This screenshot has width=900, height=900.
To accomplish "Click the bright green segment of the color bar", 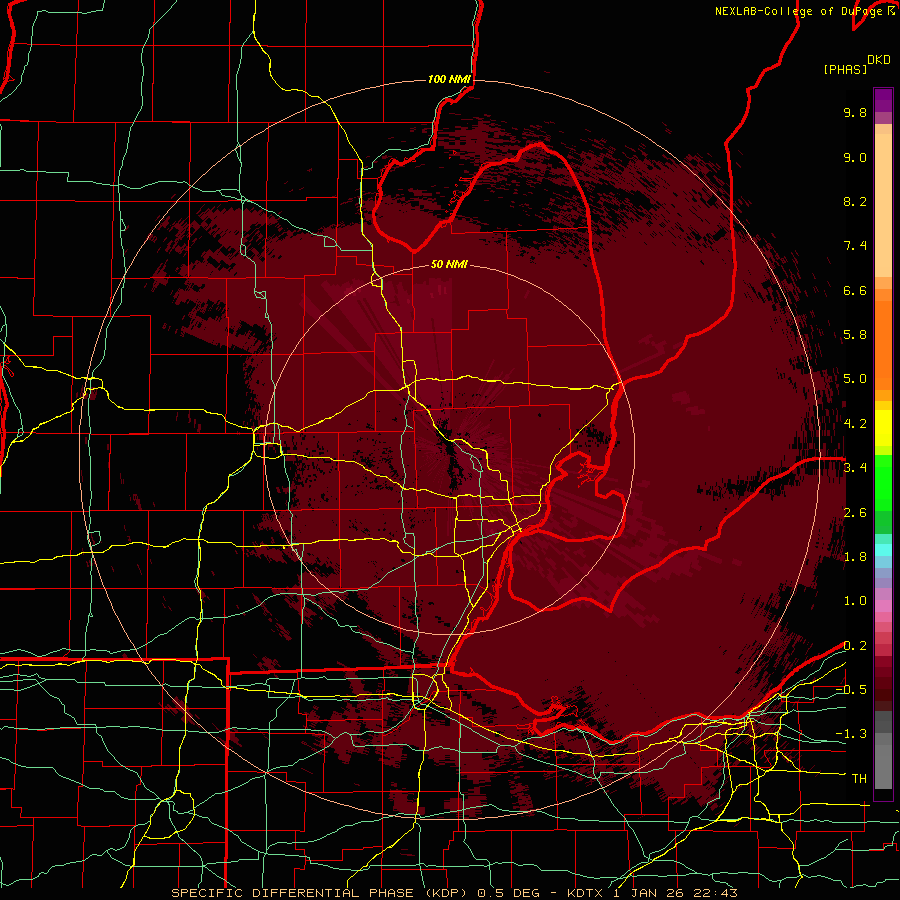I will point(883,483).
